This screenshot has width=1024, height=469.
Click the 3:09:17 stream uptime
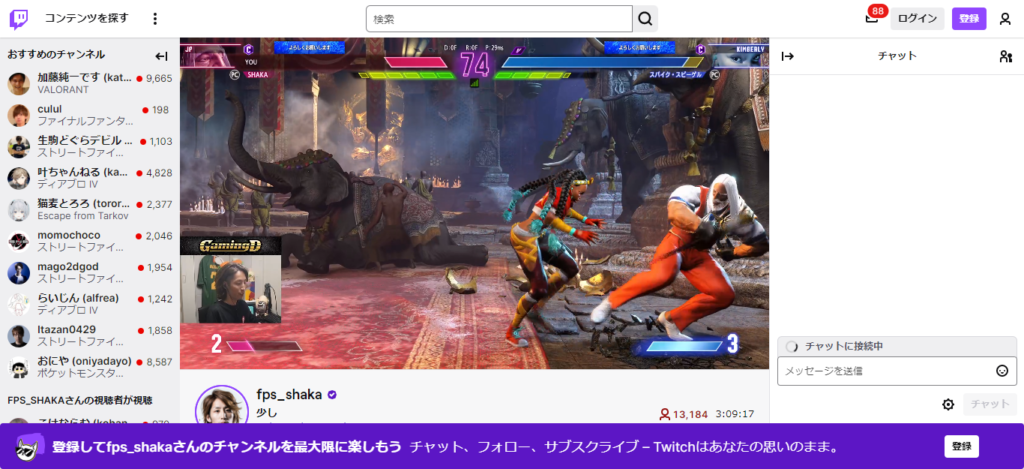click(x=735, y=413)
